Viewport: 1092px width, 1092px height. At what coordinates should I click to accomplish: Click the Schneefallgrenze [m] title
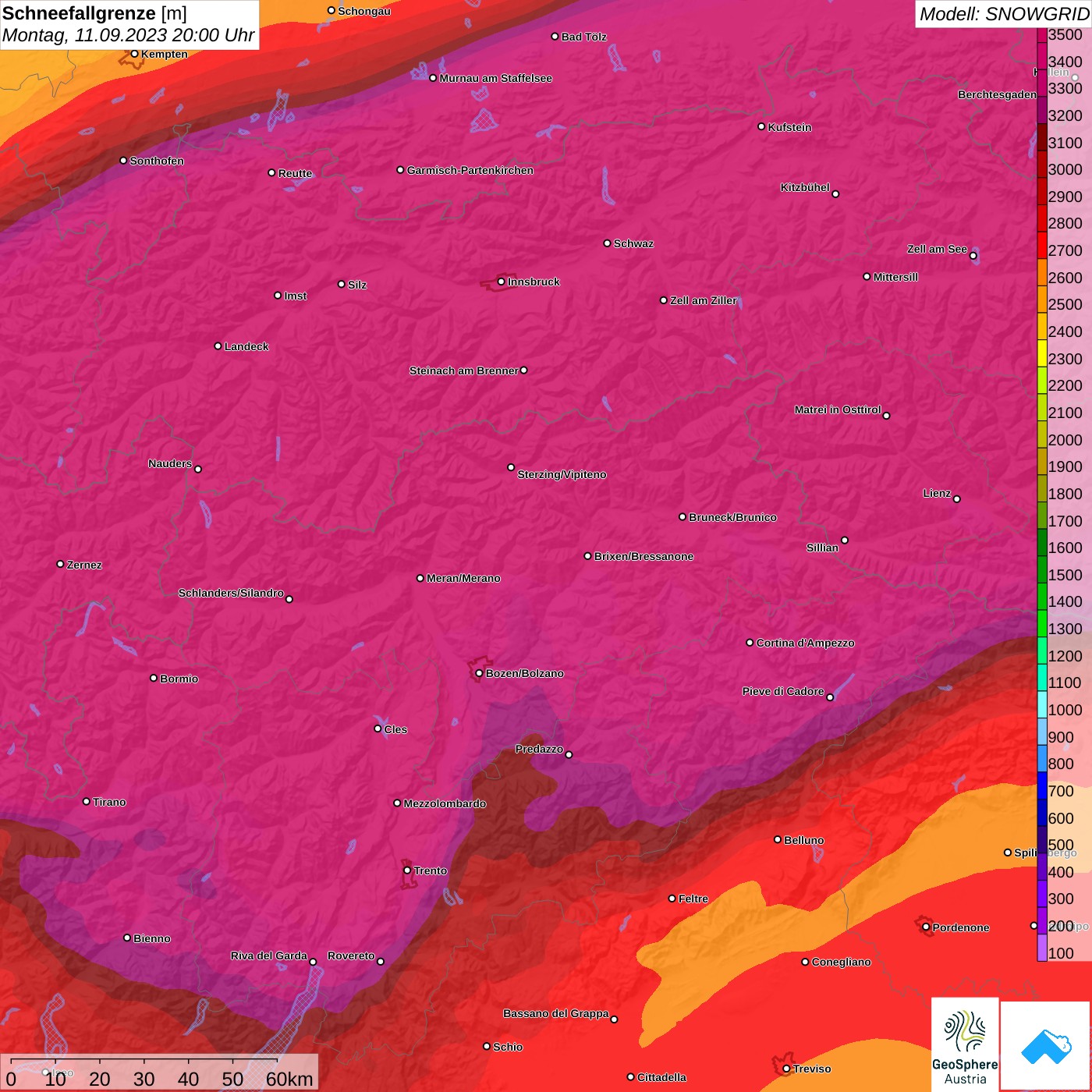94,14
